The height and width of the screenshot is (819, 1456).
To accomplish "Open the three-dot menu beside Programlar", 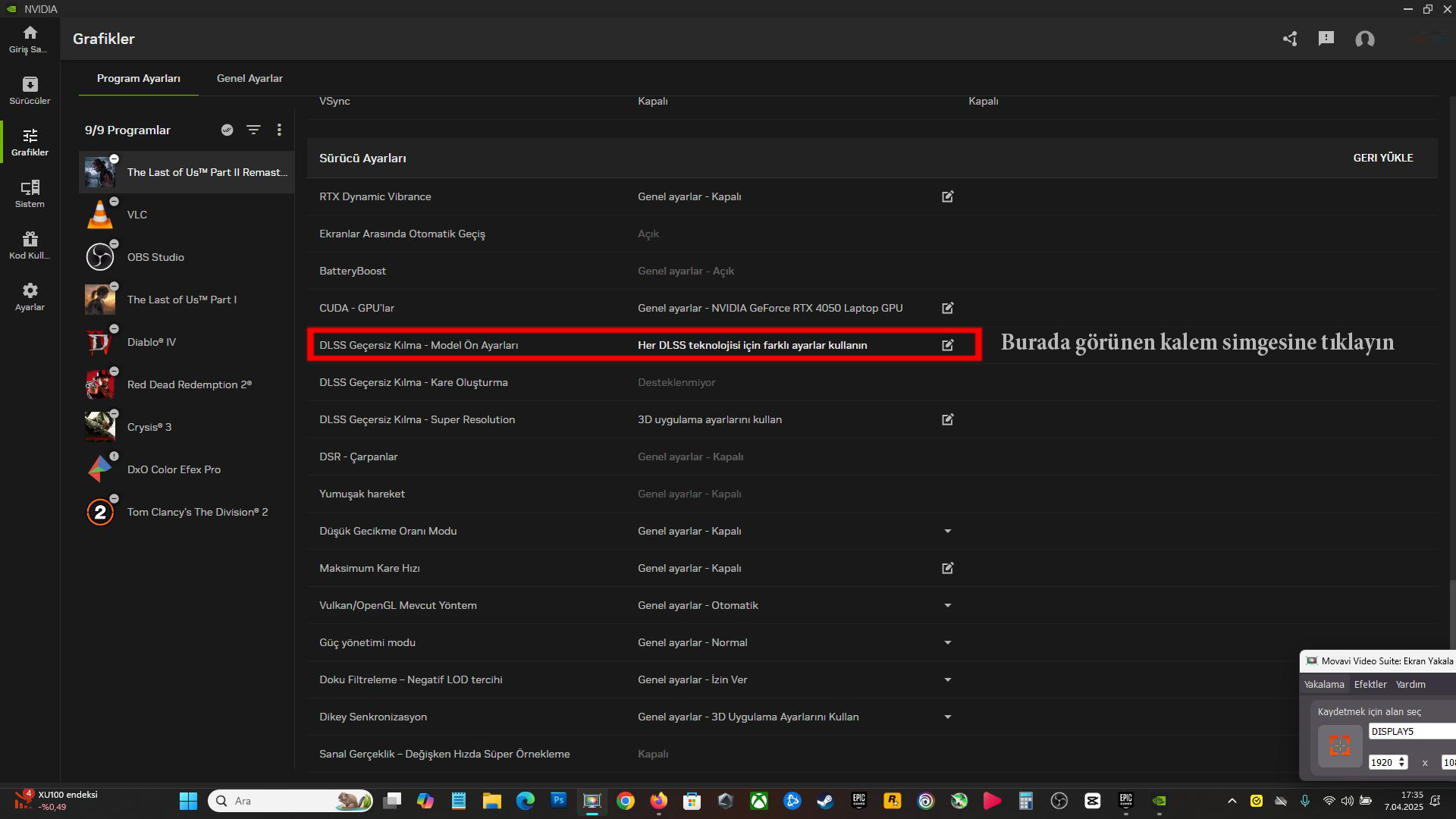I will click(x=279, y=130).
